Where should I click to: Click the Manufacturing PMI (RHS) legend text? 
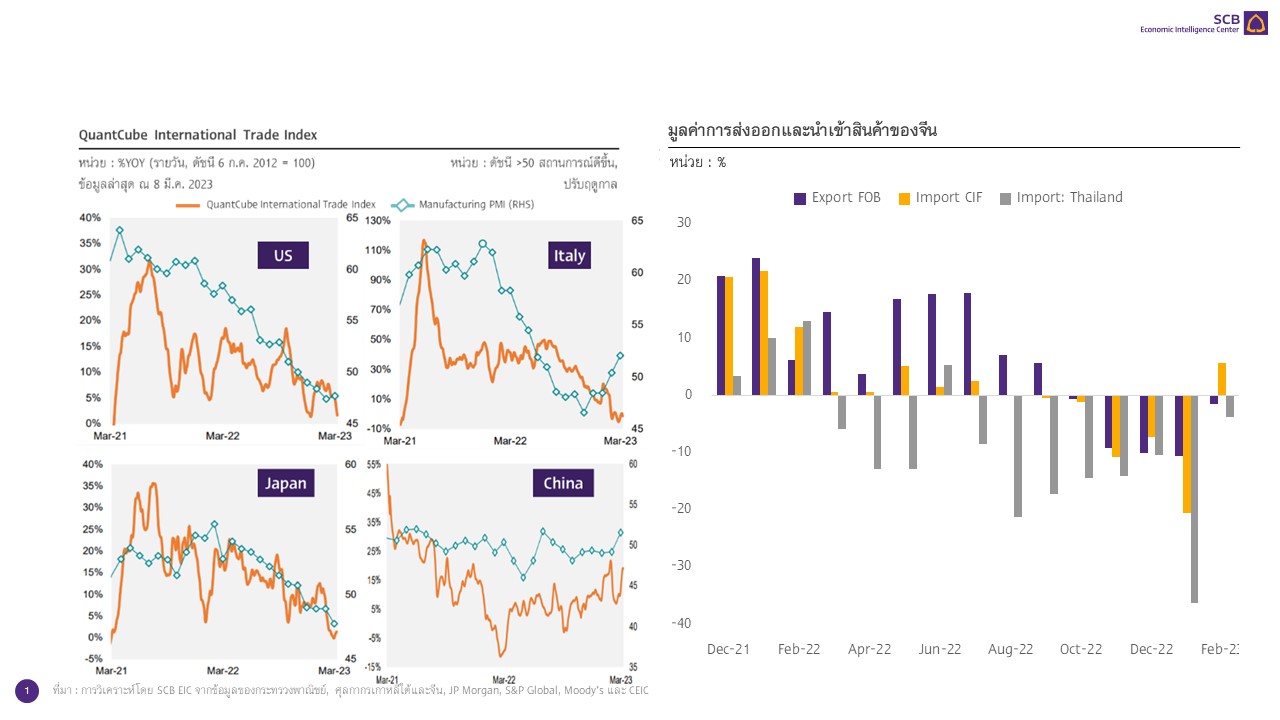(x=475, y=204)
